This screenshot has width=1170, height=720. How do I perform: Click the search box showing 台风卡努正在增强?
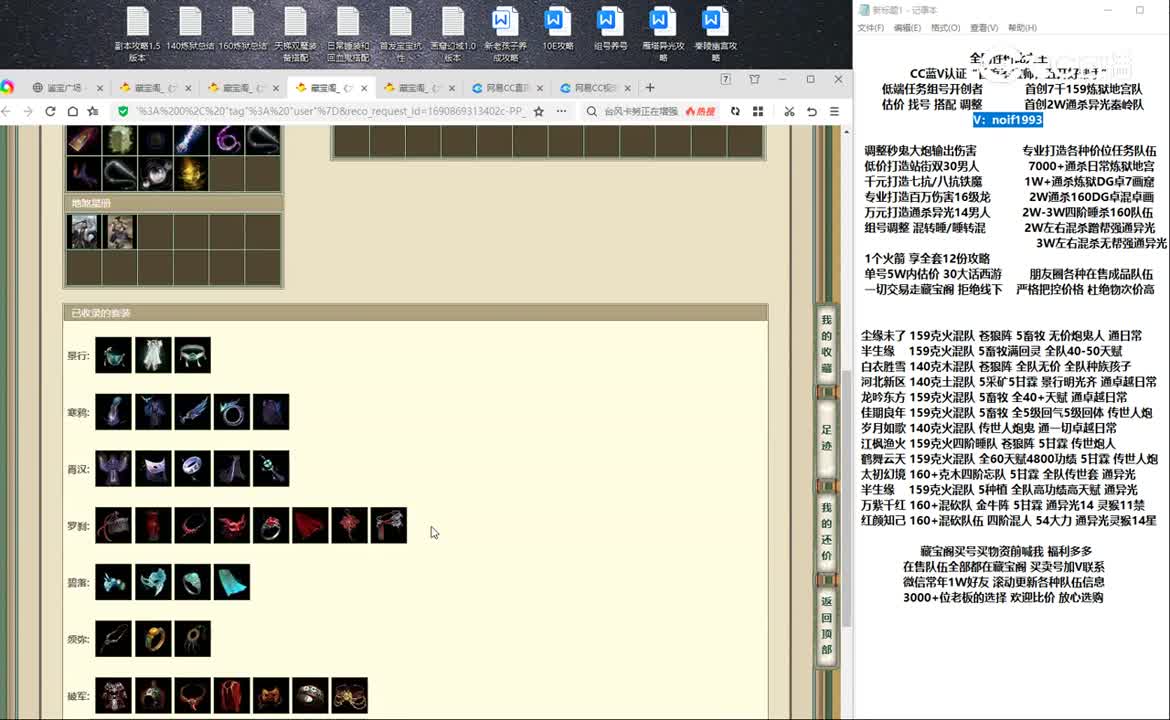(640, 111)
